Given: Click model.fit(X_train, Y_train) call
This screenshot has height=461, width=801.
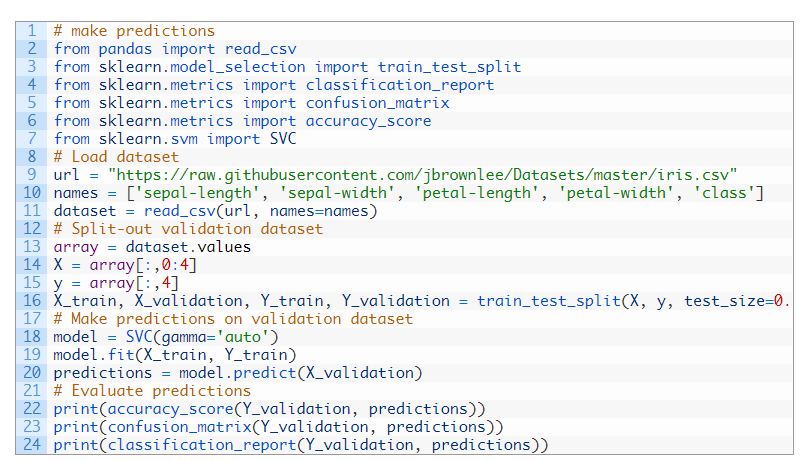Looking at the screenshot, I should click(175, 355).
